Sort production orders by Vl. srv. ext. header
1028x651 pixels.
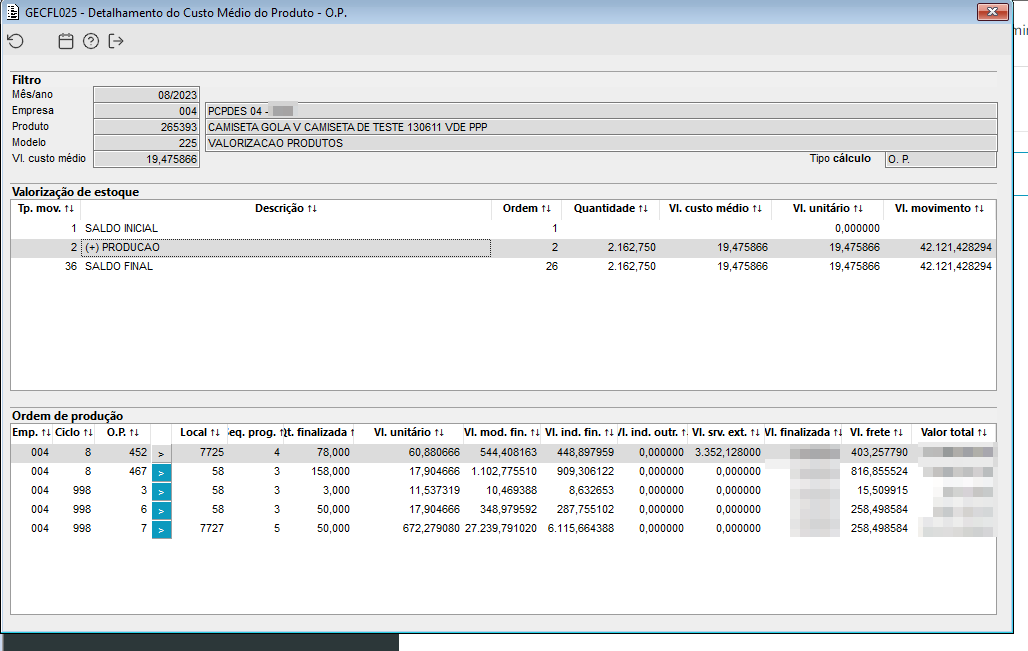[726, 433]
